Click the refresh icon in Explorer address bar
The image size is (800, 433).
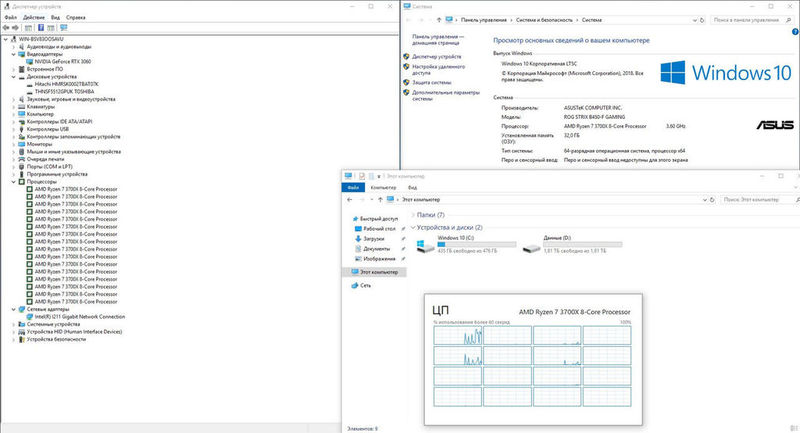click(x=712, y=199)
